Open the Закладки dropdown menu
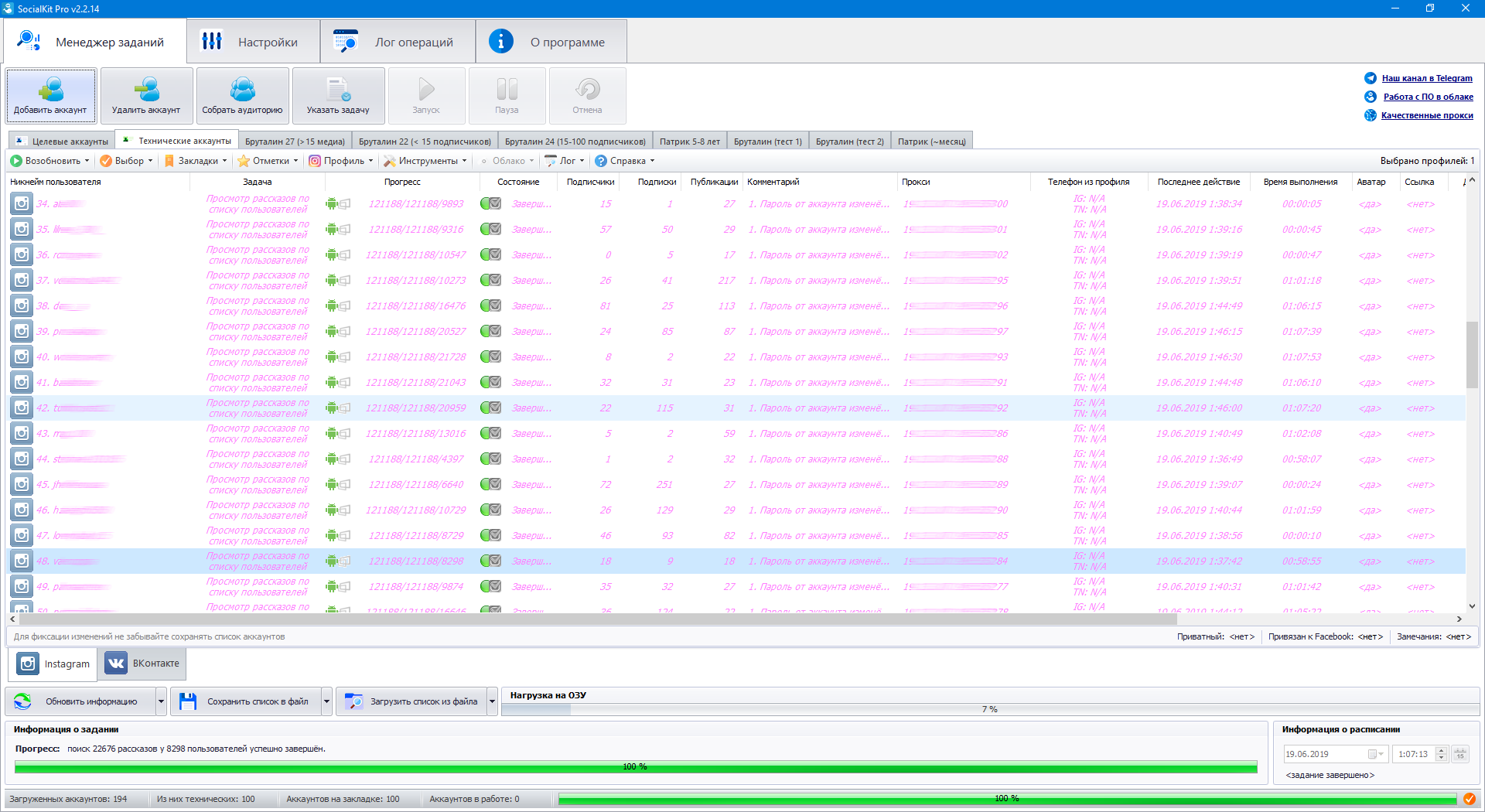Image resolution: width=1485 pixels, height=812 pixels. pos(196,161)
